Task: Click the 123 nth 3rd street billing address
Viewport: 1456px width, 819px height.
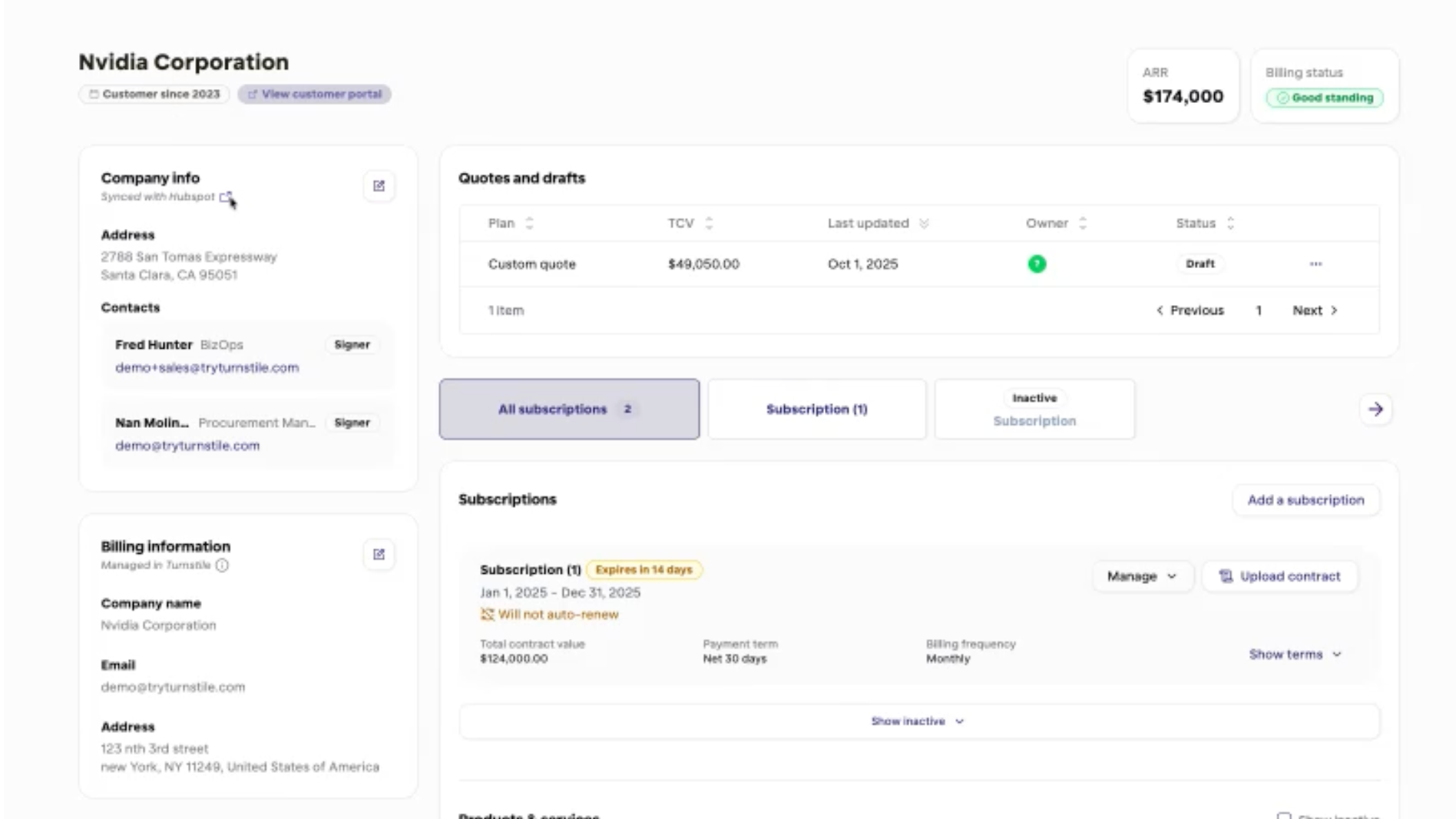Action: [154, 749]
